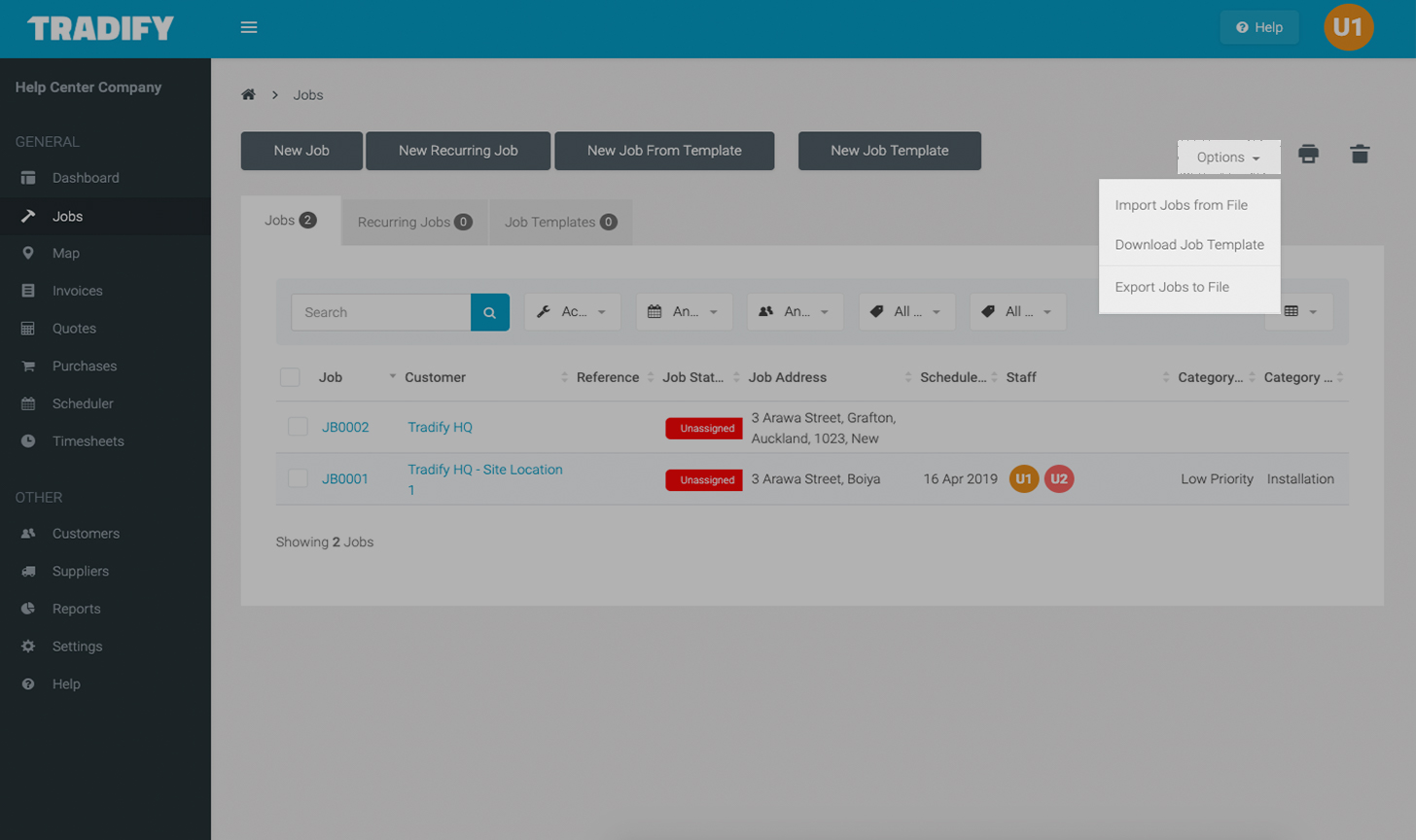Image resolution: width=1416 pixels, height=840 pixels.
Task: Click the printer icon
Action: (x=1308, y=154)
